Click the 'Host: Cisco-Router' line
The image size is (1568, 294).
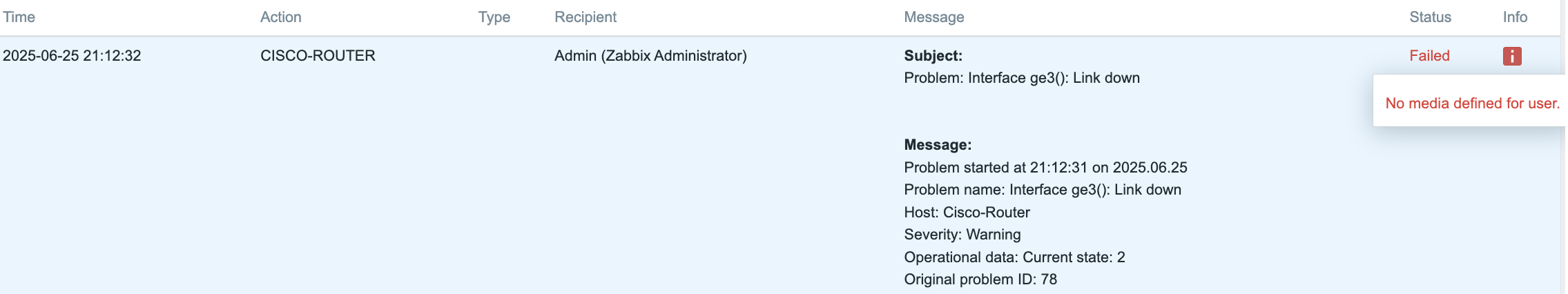click(x=967, y=213)
